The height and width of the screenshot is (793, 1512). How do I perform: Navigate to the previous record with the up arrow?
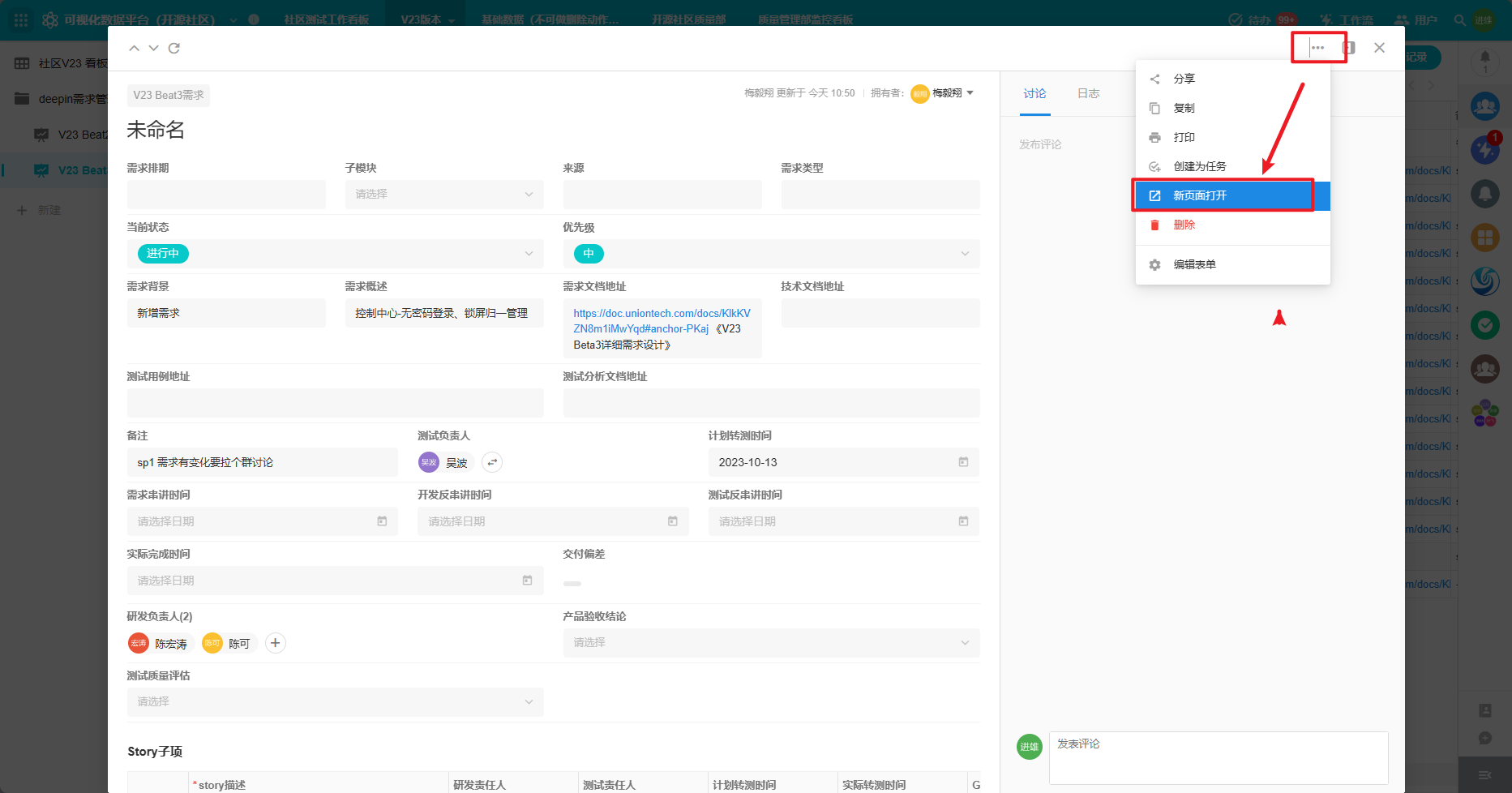[x=134, y=48]
